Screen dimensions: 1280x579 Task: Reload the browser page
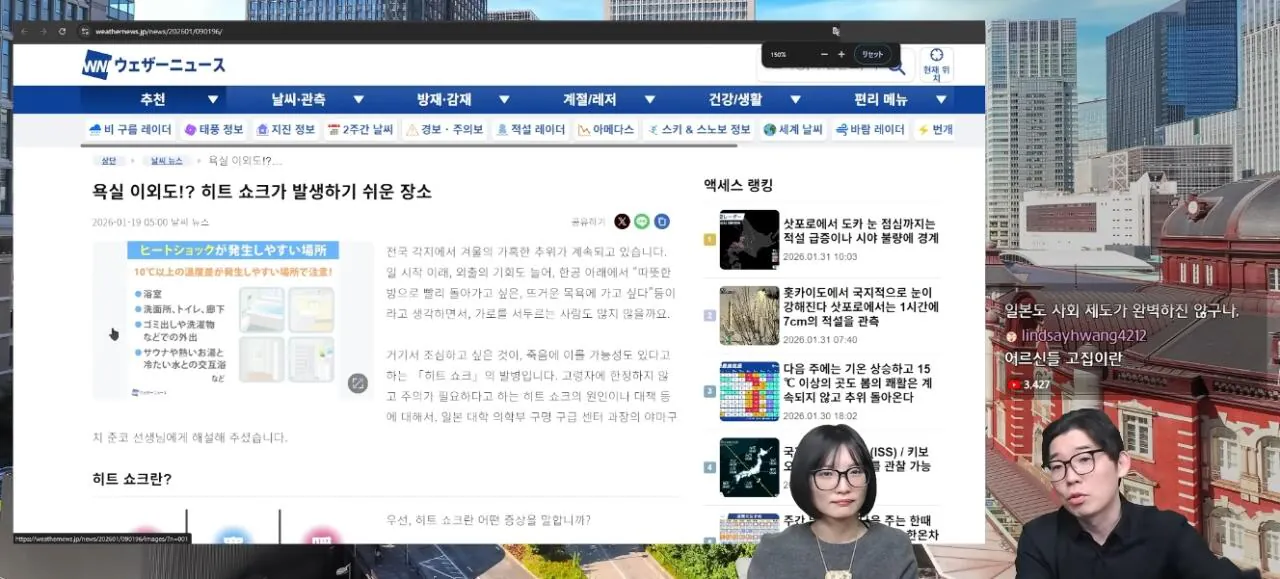point(62,31)
